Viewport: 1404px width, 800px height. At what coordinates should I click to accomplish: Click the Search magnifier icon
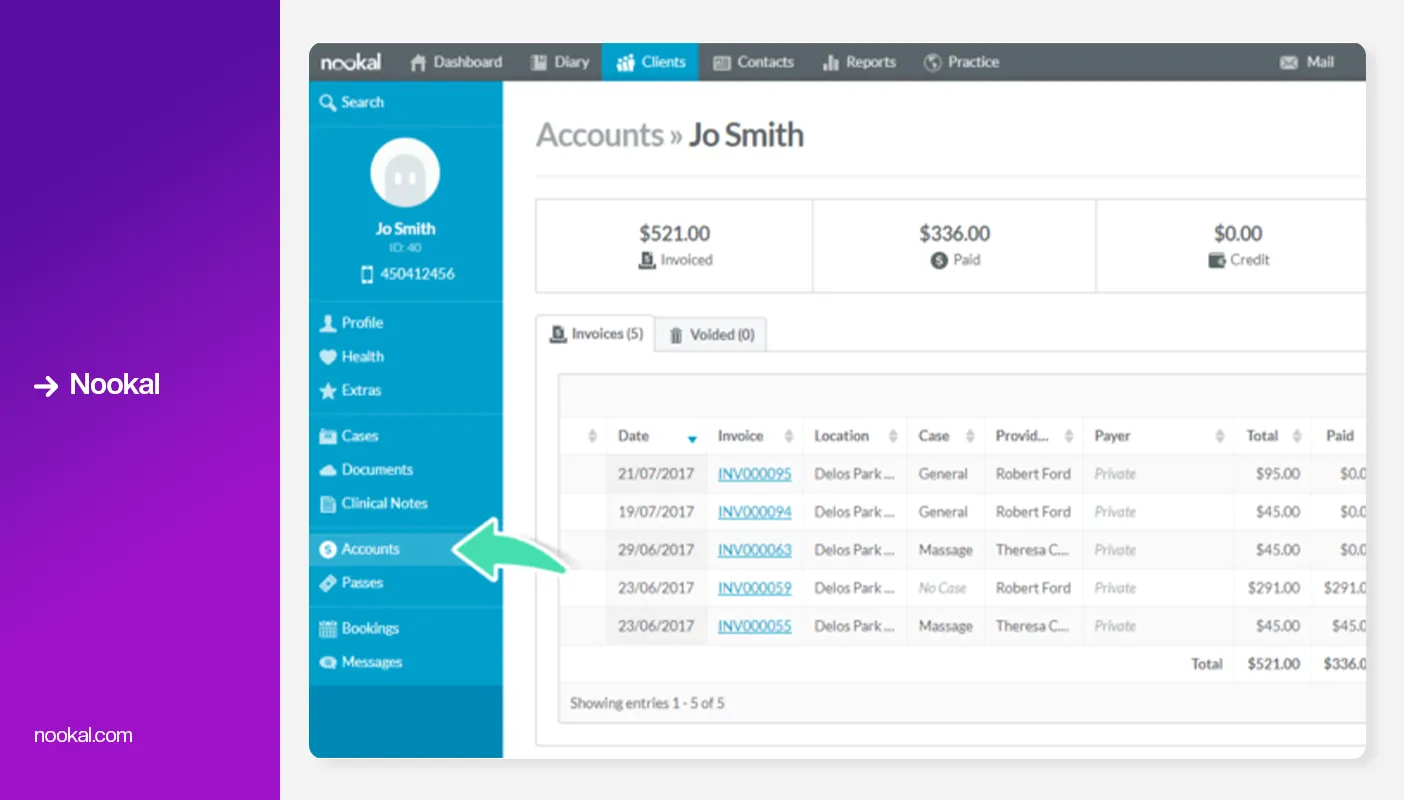pos(327,102)
